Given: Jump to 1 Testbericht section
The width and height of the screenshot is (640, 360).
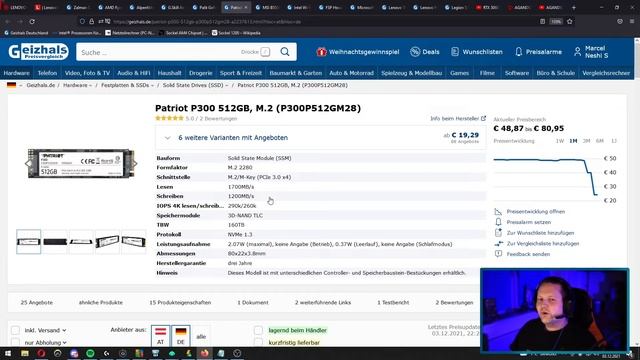Looking at the screenshot, I should click(393, 302).
